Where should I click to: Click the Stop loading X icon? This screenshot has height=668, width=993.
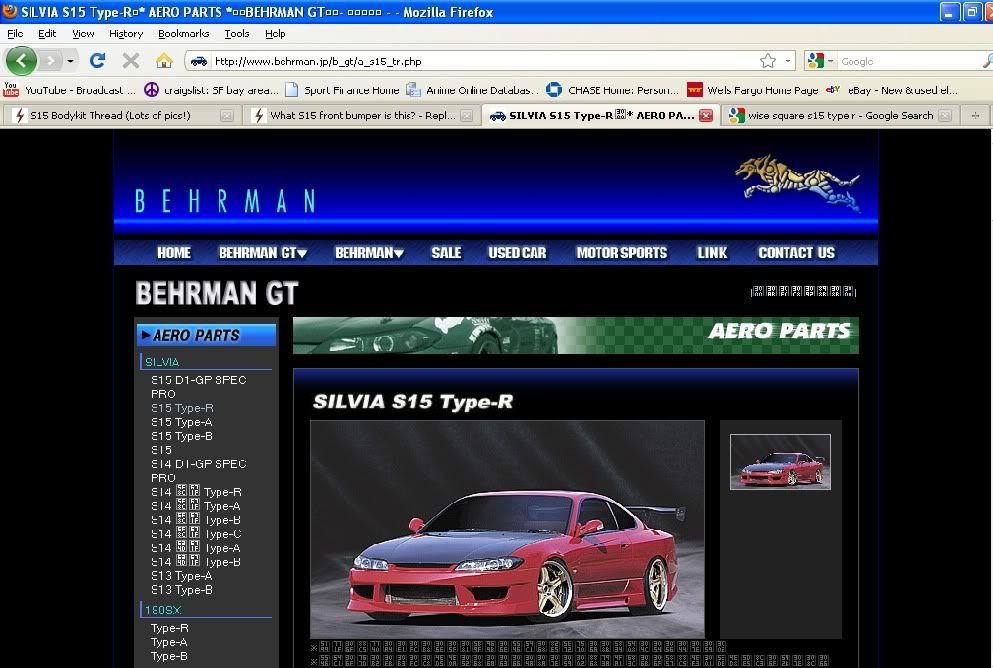click(130, 61)
